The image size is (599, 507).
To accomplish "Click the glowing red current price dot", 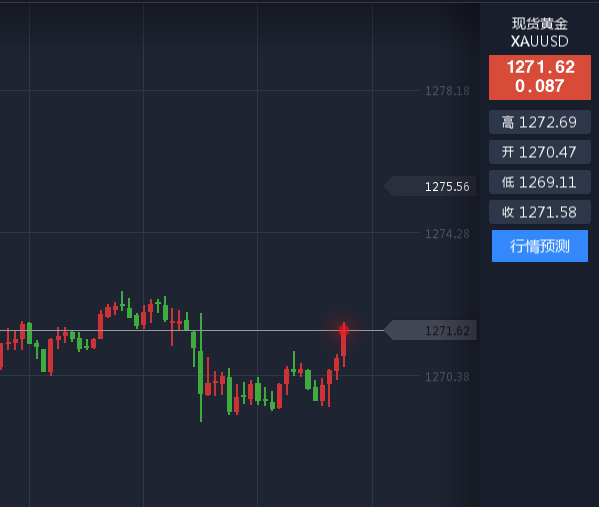I will 344,330.
